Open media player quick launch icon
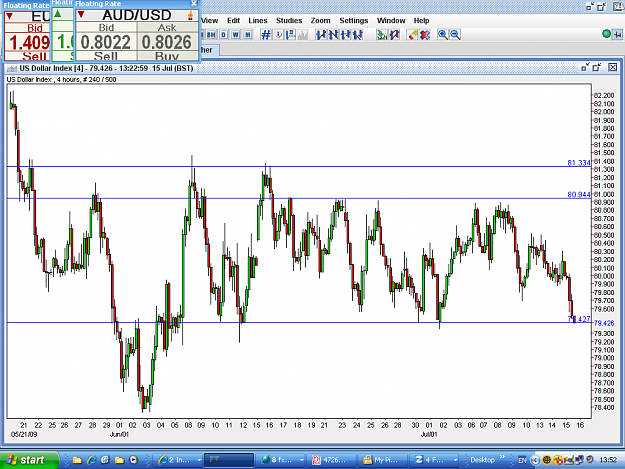This screenshot has width=625, height=469. pyautogui.click(x=134, y=460)
